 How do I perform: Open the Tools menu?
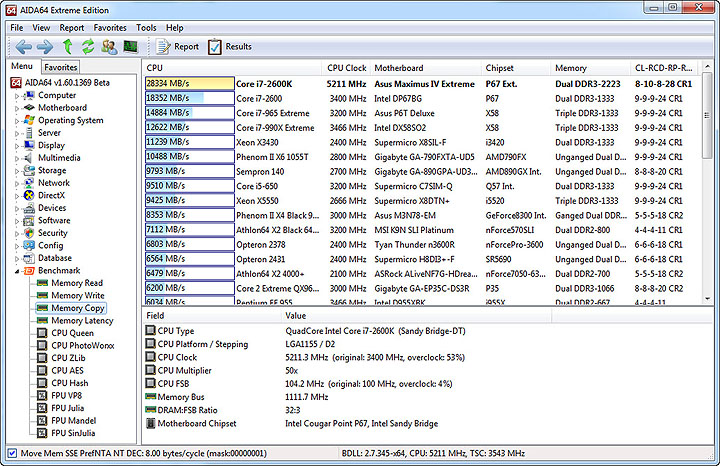point(146,28)
